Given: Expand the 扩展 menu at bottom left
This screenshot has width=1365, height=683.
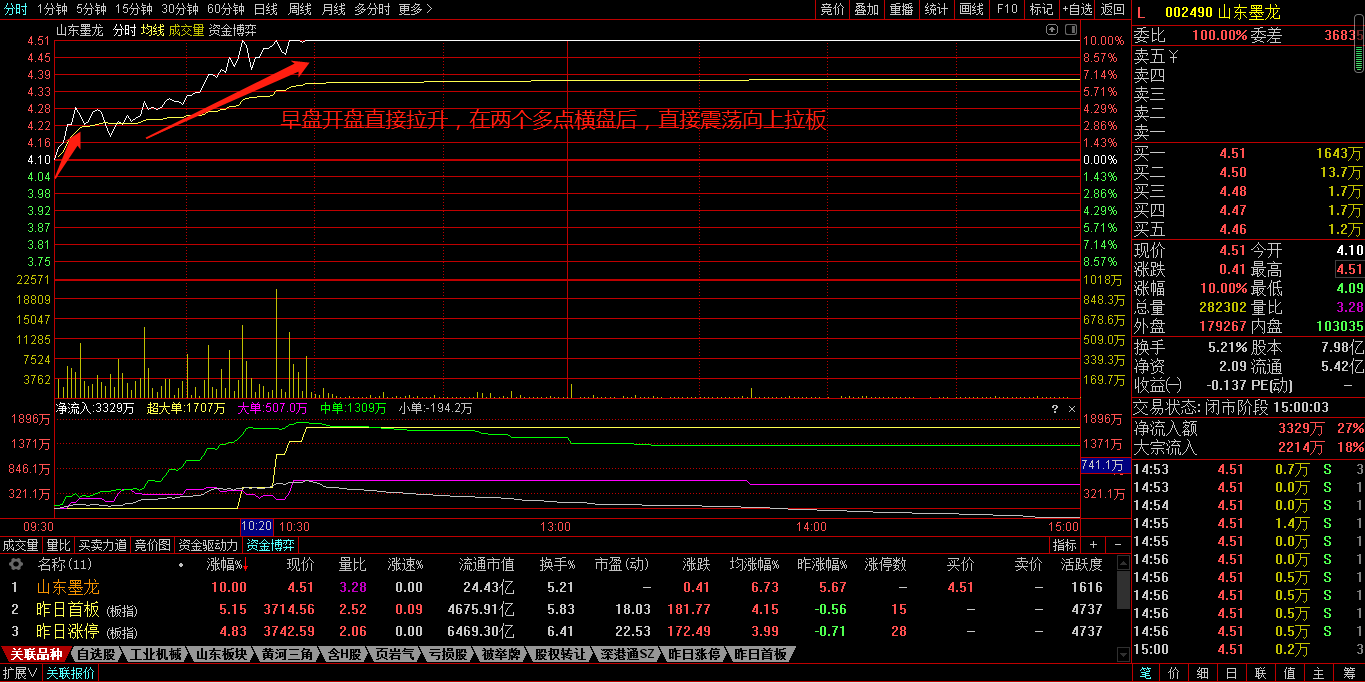Looking at the screenshot, I should 20,673.
